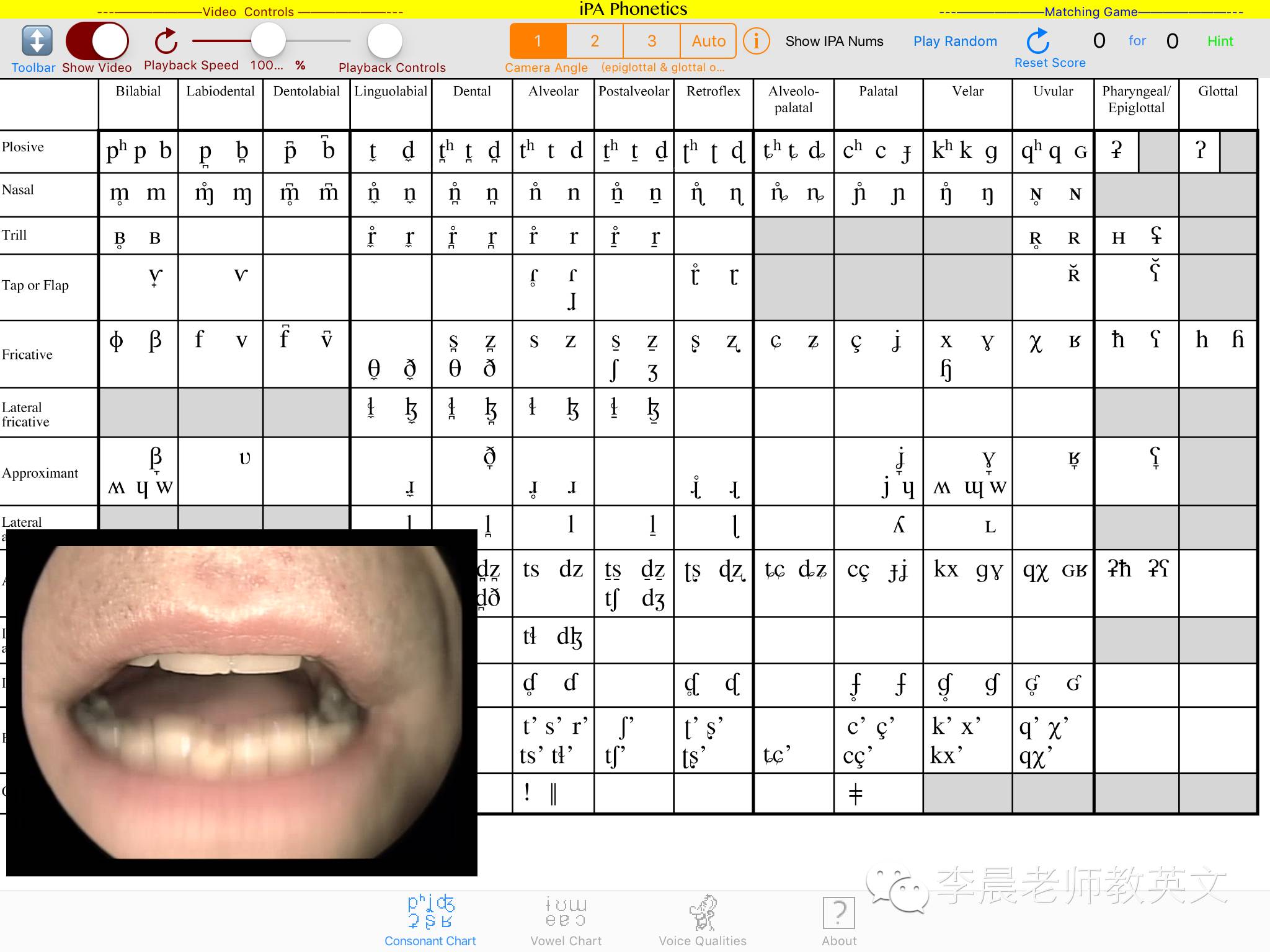Select glottal stop ʔ symbol
Viewport: 1270px width, 952px height.
tap(1201, 150)
